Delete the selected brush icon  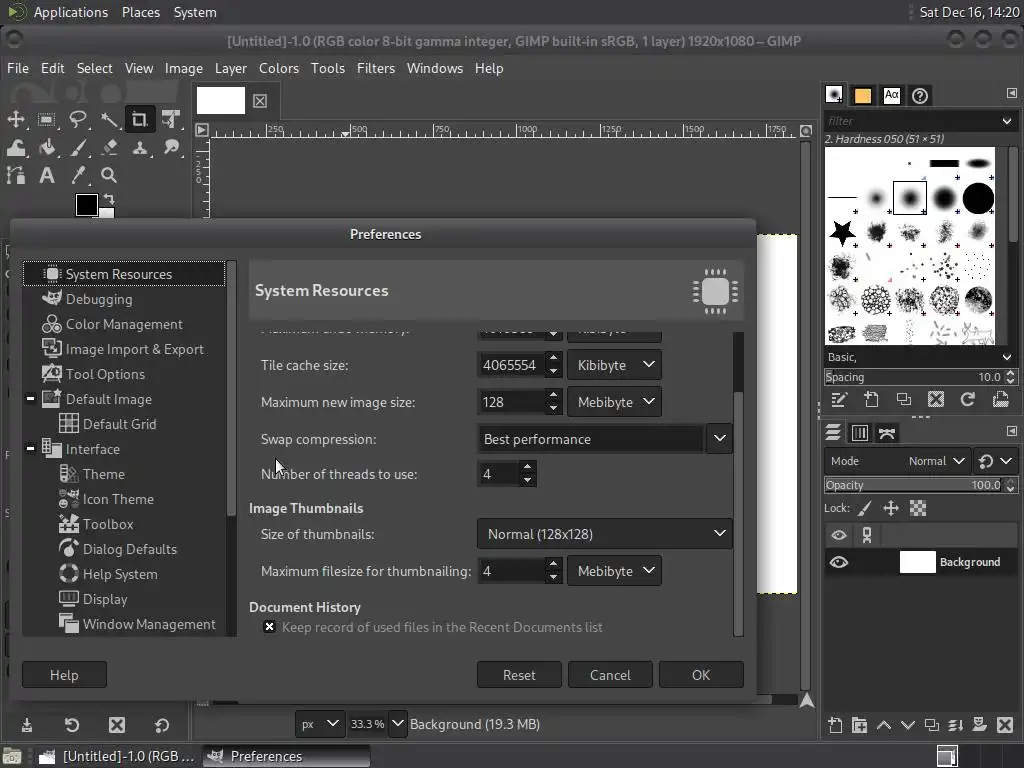tap(936, 400)
